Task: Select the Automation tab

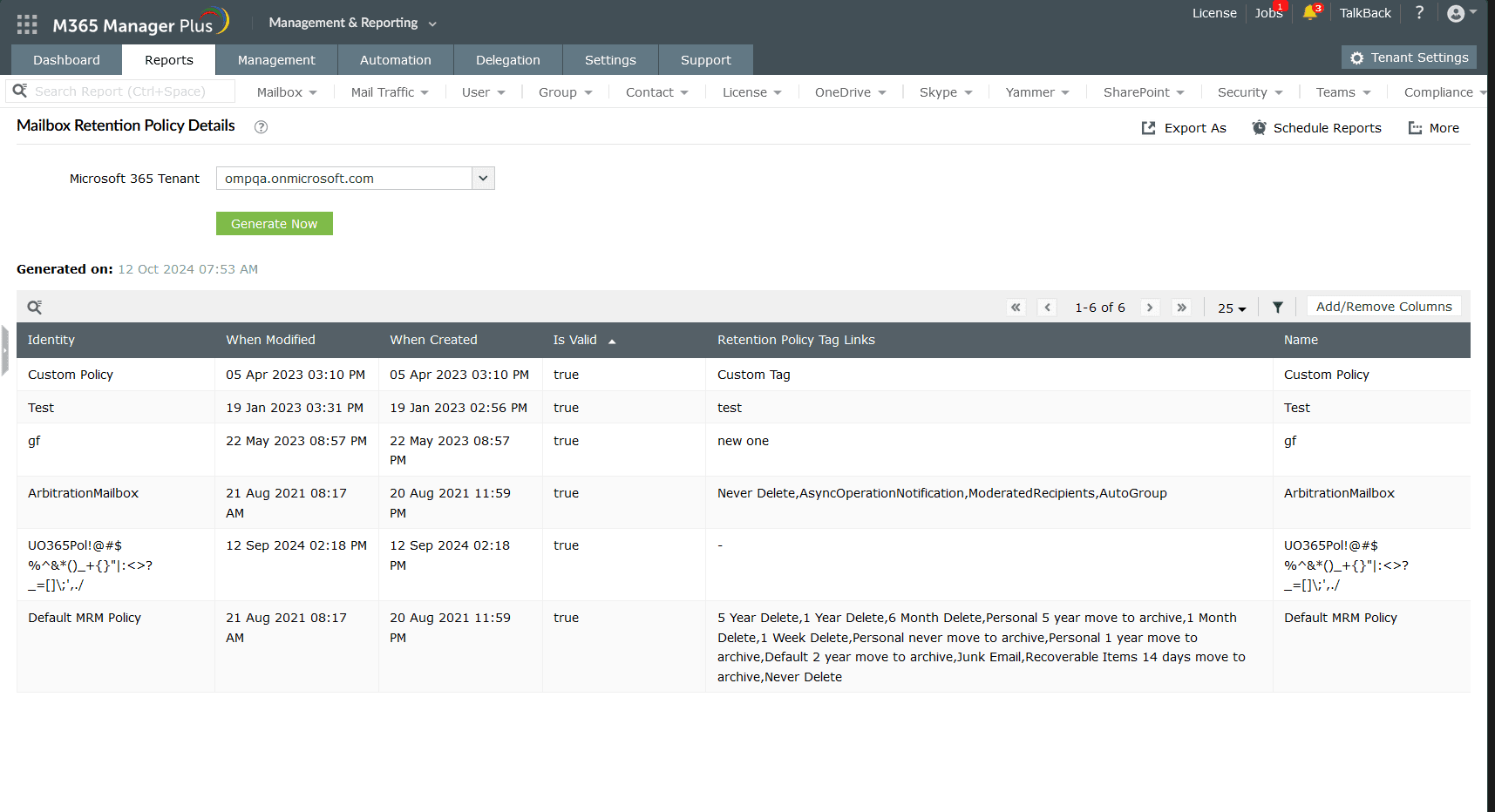Action: click(396, 59)
